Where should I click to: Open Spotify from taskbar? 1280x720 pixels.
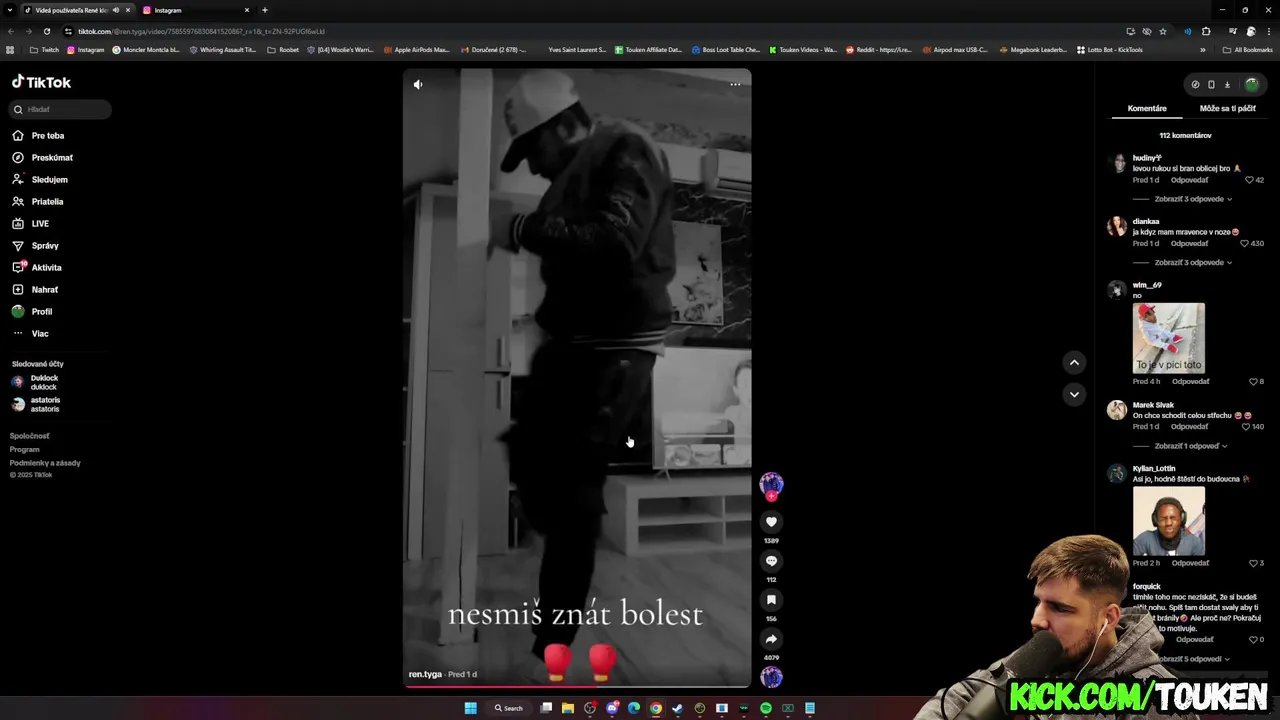pyautogui.click(x=766, y=708)
